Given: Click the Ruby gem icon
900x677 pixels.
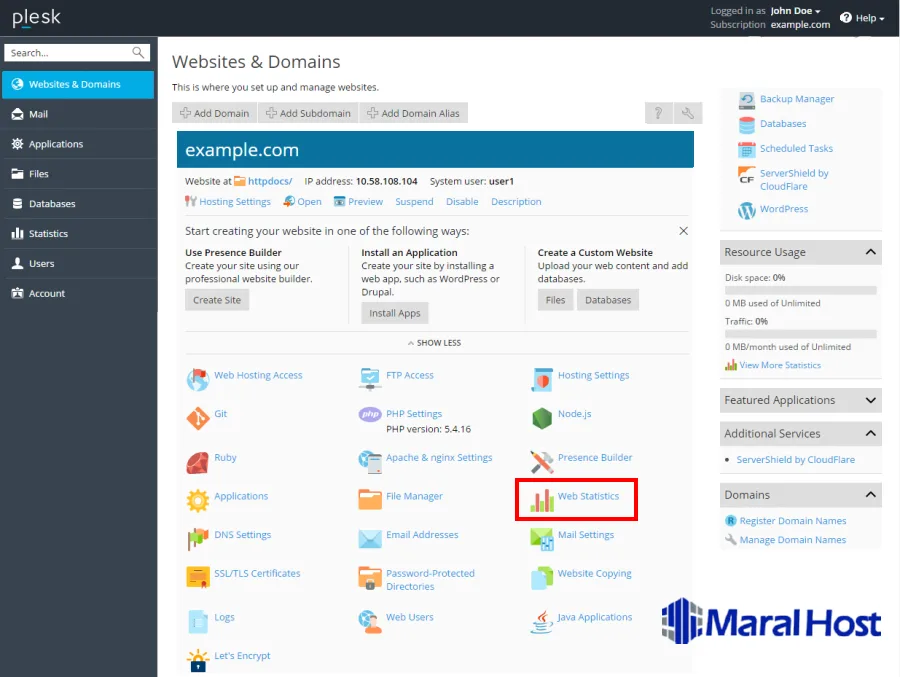Looking at the screenshot, I should tap(197, 462).
